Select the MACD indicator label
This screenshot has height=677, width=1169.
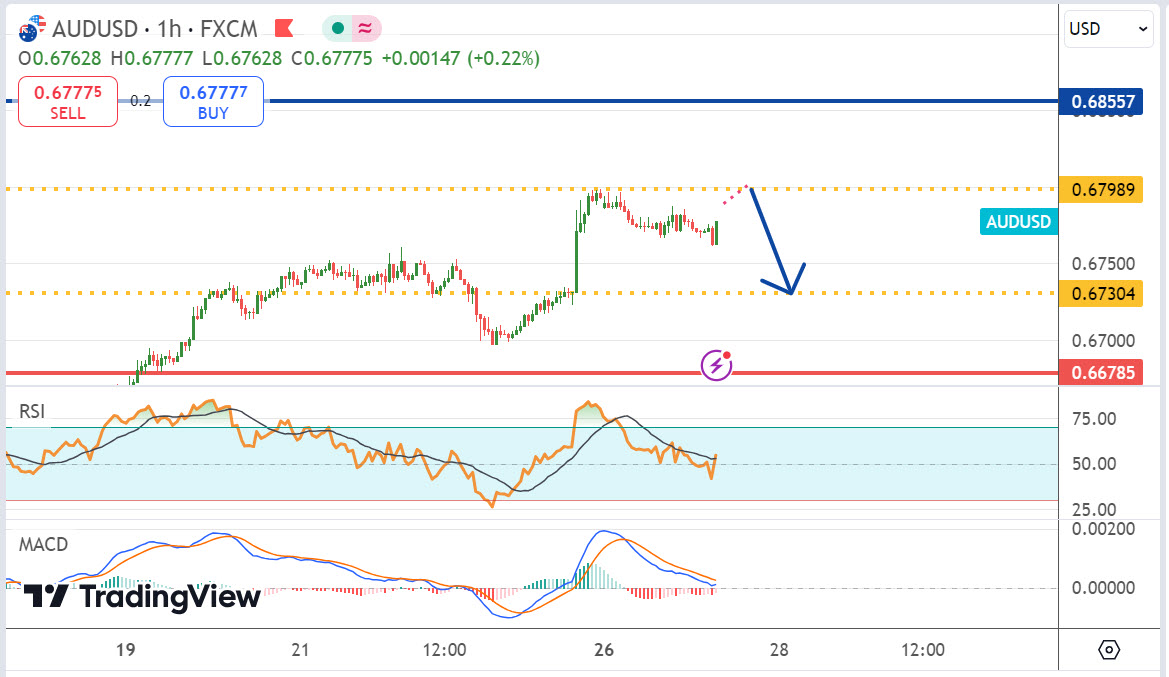(43, 545)
